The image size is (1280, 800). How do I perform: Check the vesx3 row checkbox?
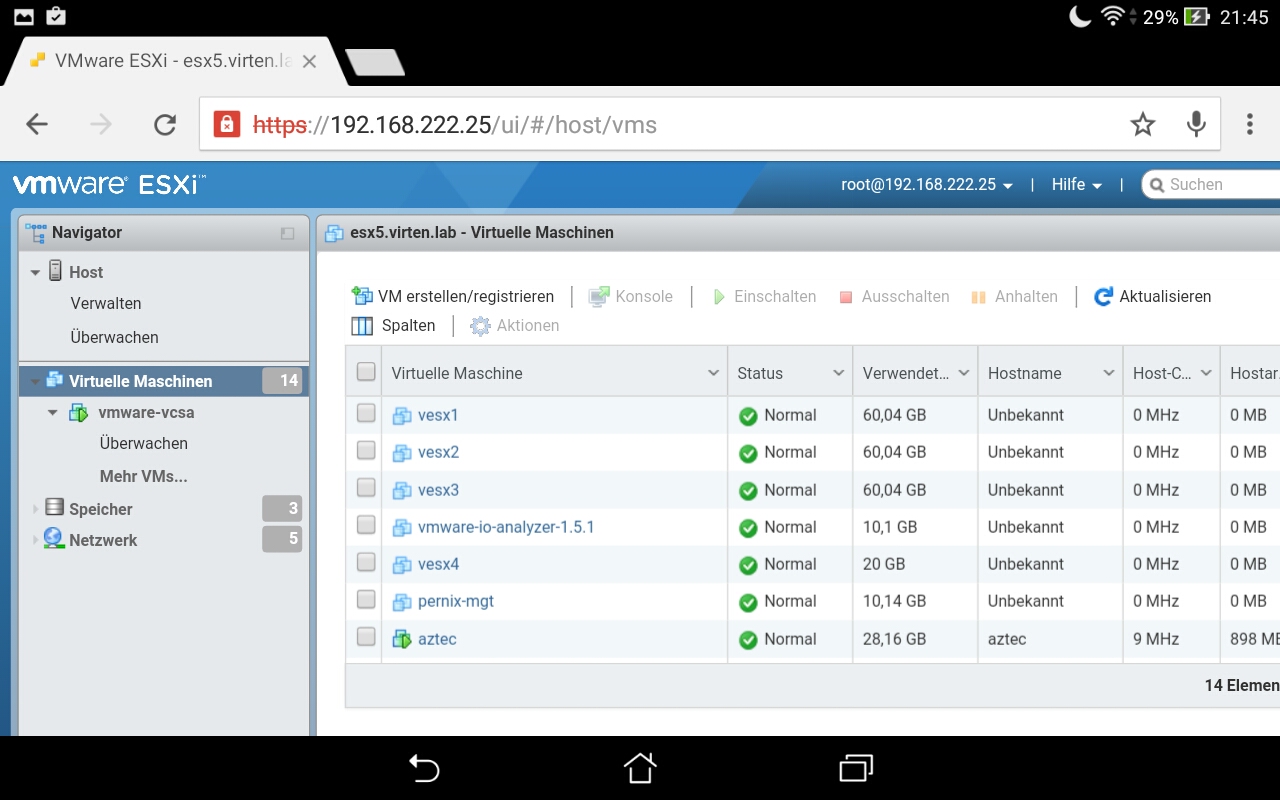(x=366, y=488)
